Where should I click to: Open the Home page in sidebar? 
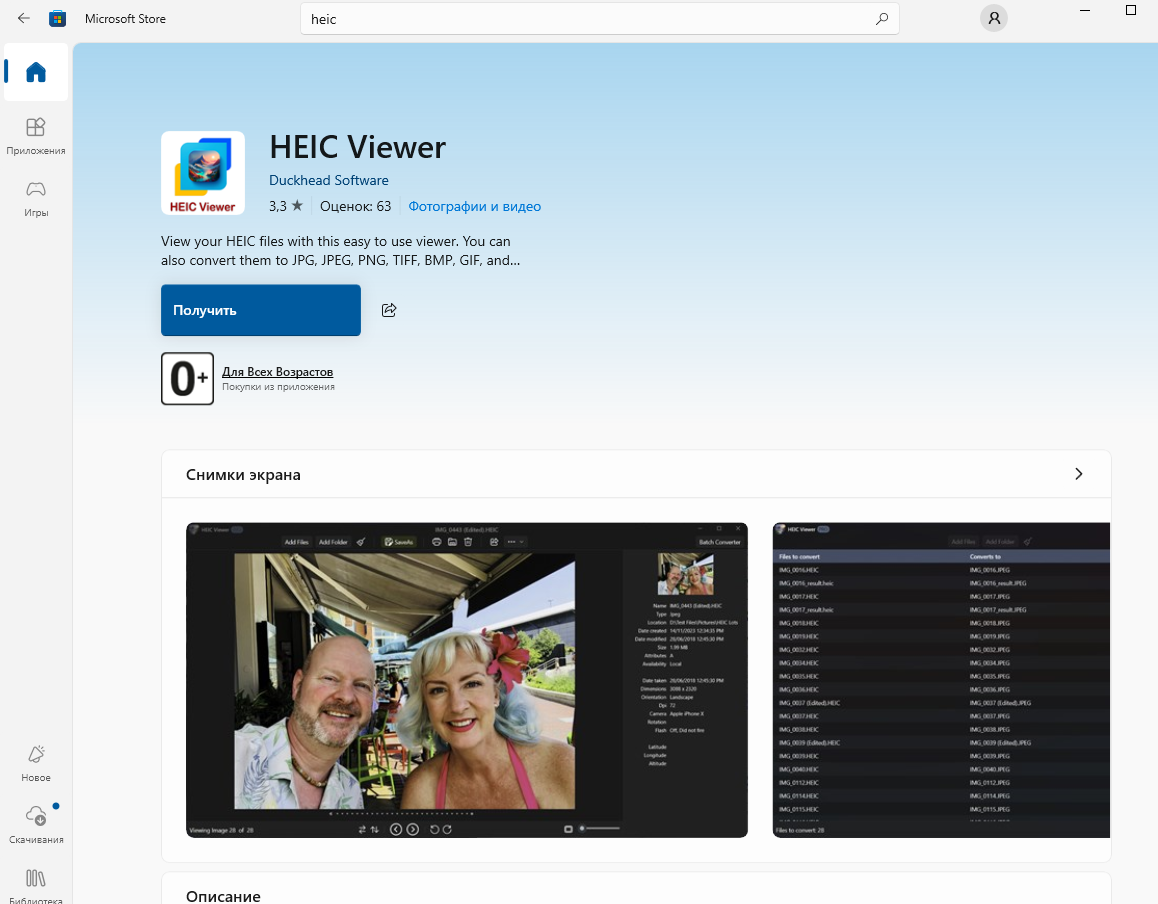click(36, 72)
